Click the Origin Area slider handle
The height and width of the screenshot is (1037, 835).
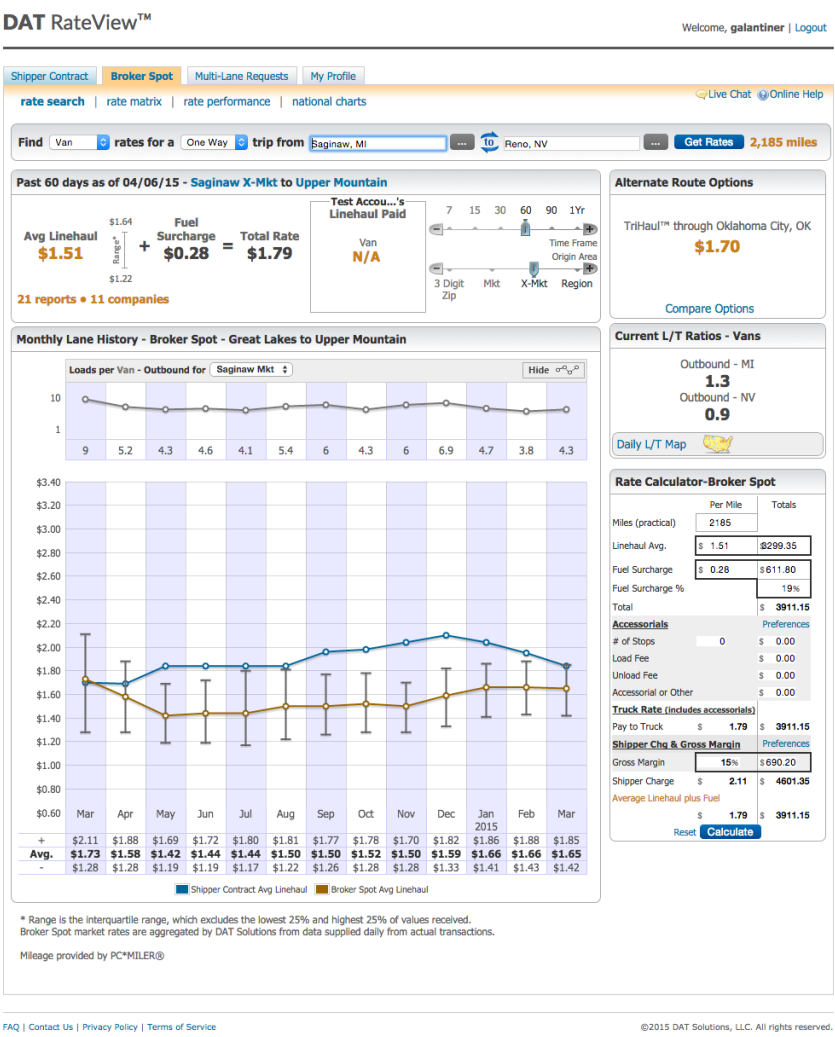click(534, 269)
